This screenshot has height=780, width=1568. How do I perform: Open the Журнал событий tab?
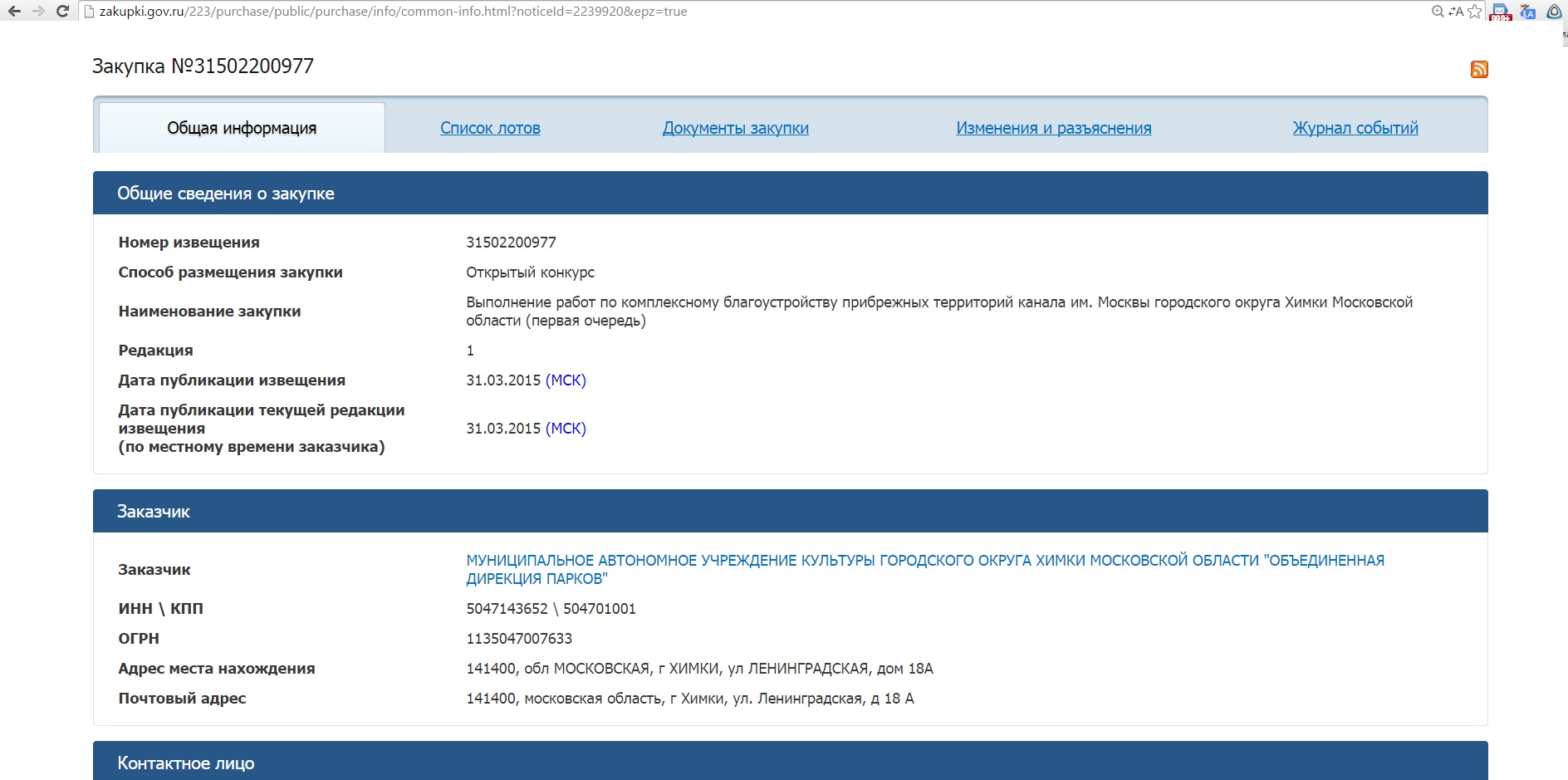point(1355,128)
